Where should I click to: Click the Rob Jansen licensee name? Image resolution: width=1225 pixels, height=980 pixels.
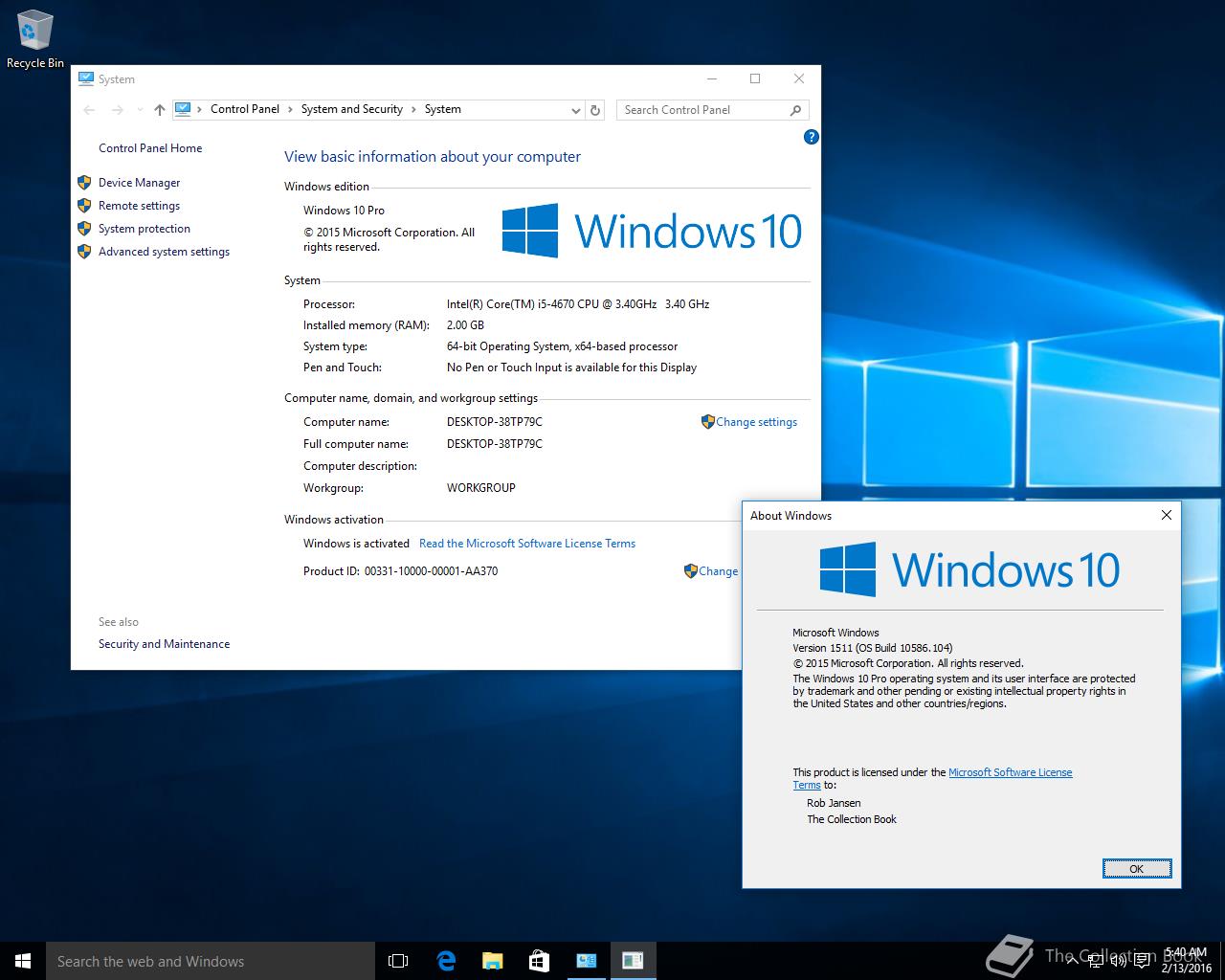pyautogui.click(x=834, y=803)
